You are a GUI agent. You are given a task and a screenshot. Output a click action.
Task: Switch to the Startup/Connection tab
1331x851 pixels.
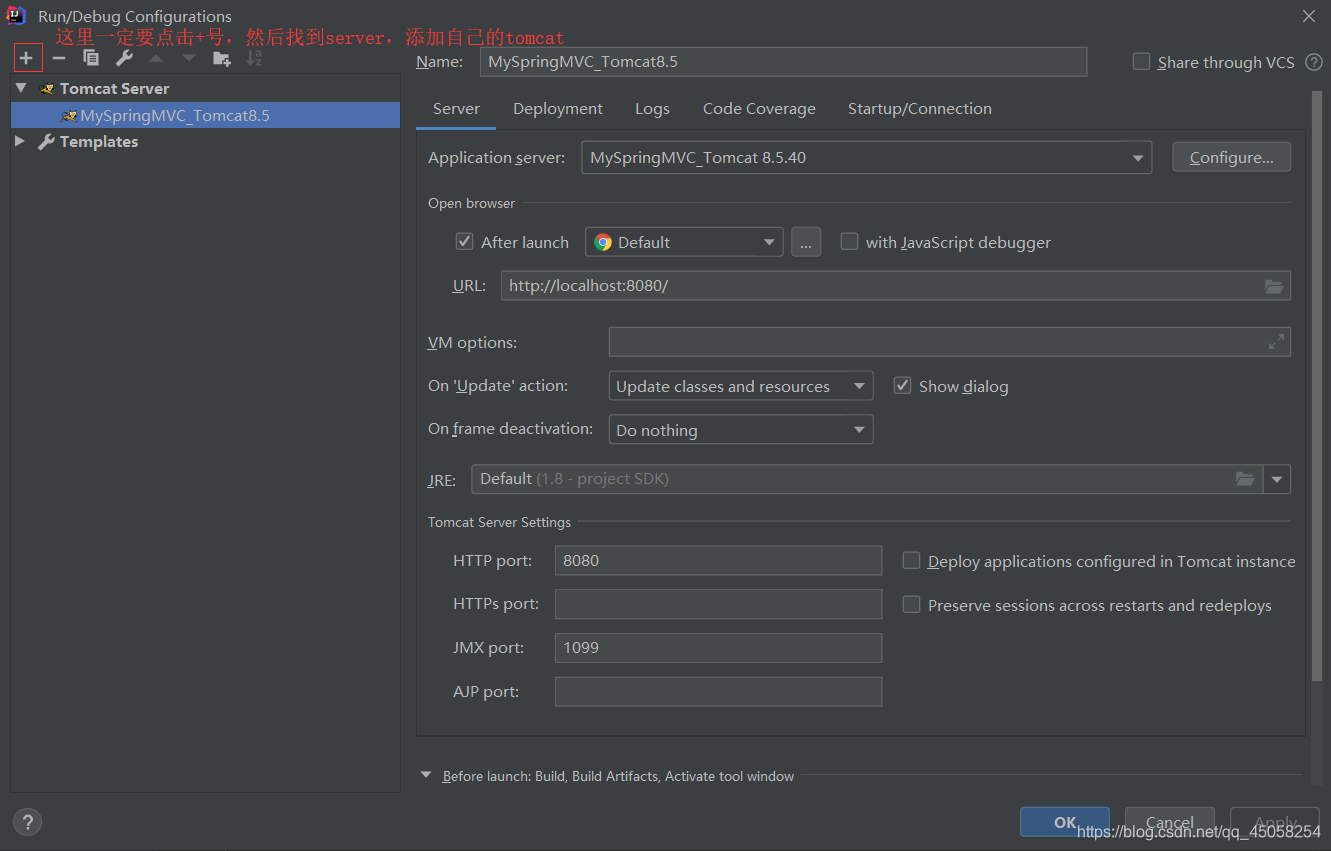pyautogui.click(x=920, y=109)
